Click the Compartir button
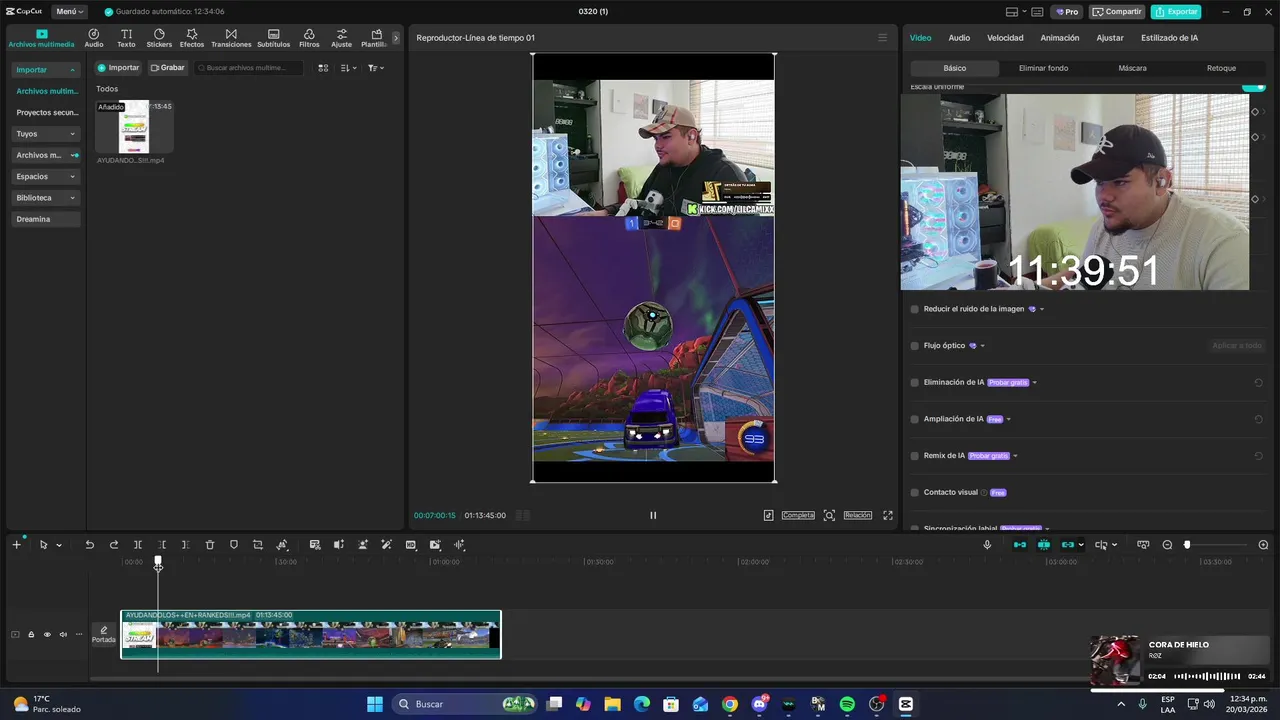 pyautogui.click(x=1117, y=12)
